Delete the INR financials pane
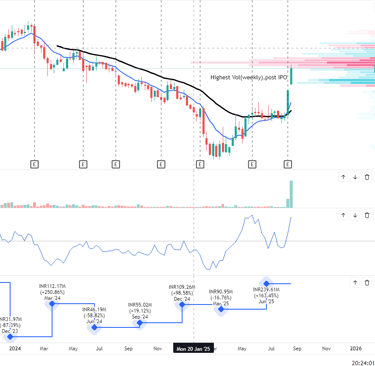 tap(367, 283)
